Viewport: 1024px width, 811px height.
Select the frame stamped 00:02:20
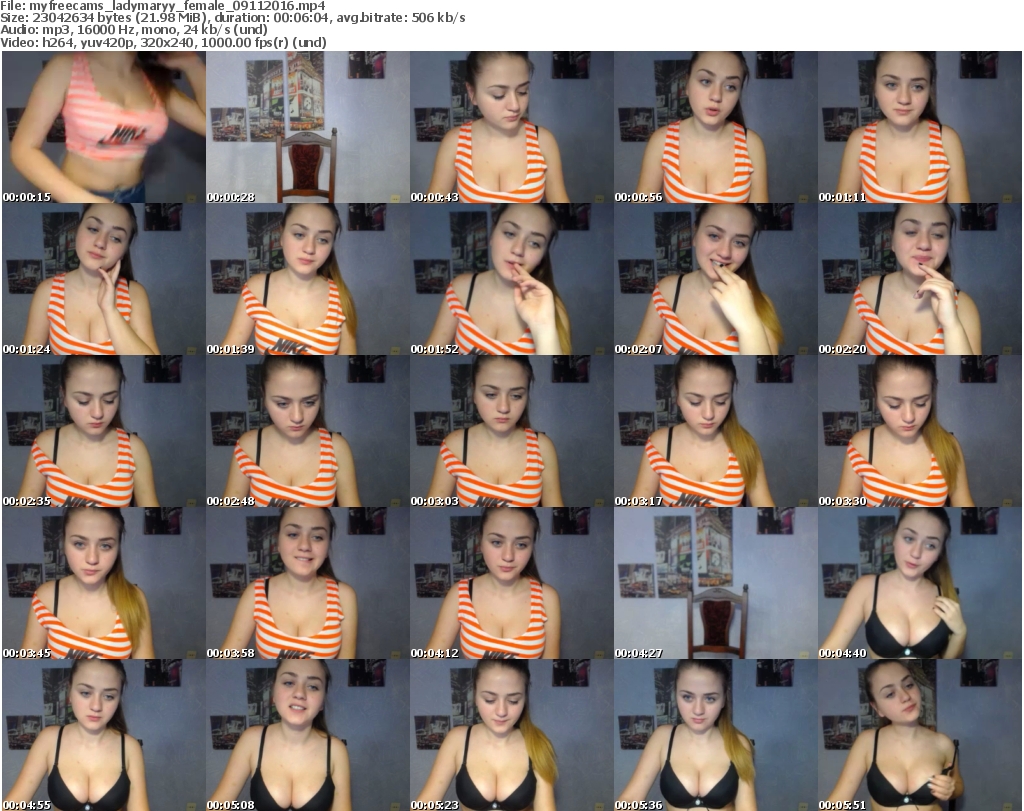point(920,279)
